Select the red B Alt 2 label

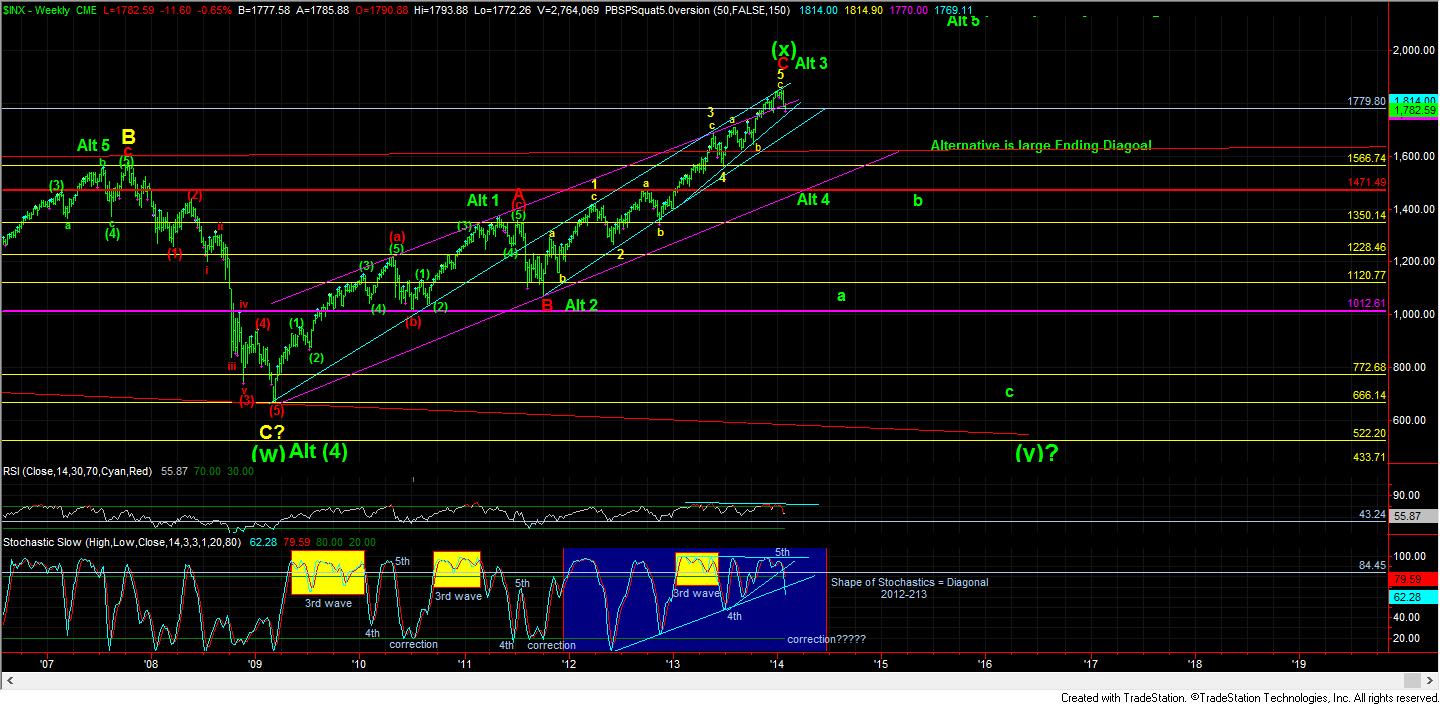pos(547,305)
